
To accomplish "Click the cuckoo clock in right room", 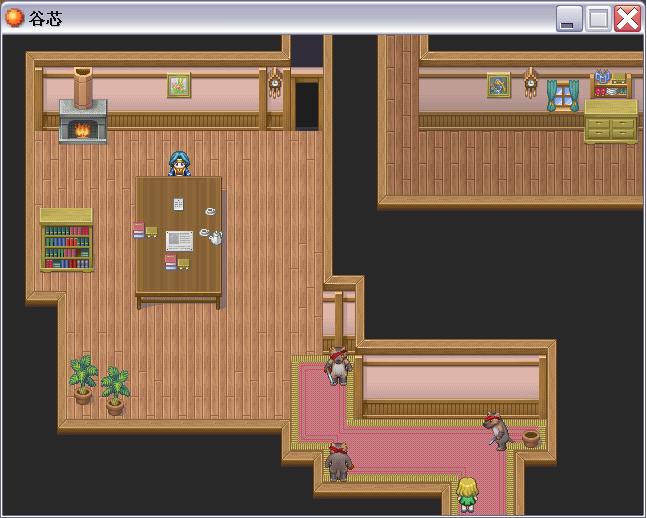I will 531,83.
